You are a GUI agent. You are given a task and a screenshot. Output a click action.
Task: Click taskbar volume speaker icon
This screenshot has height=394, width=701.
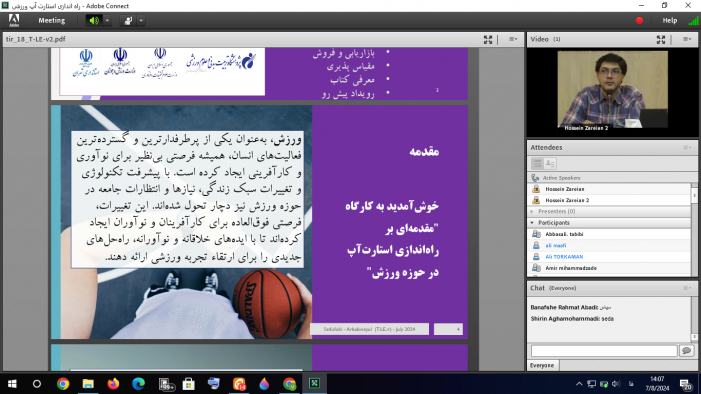[x=616, y=384]
